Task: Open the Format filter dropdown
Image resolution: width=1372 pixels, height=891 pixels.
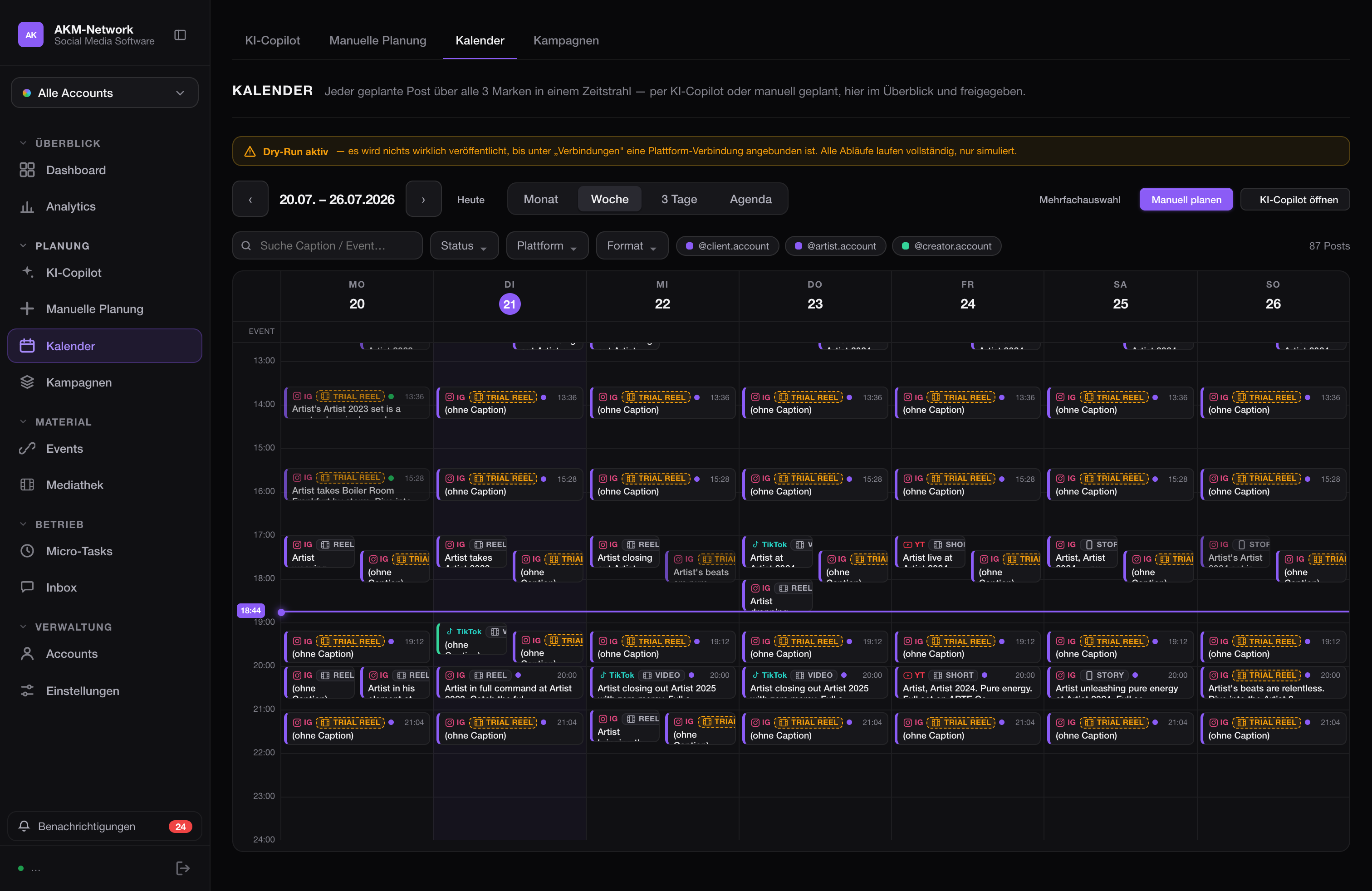Action: tap(632, 245)
